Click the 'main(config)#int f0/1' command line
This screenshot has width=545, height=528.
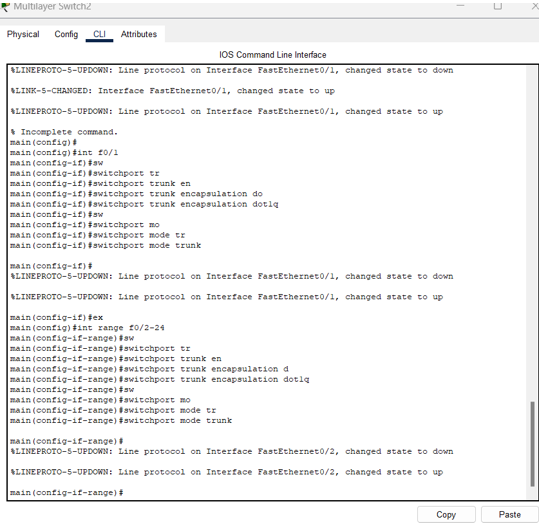(x=64, y=152)
